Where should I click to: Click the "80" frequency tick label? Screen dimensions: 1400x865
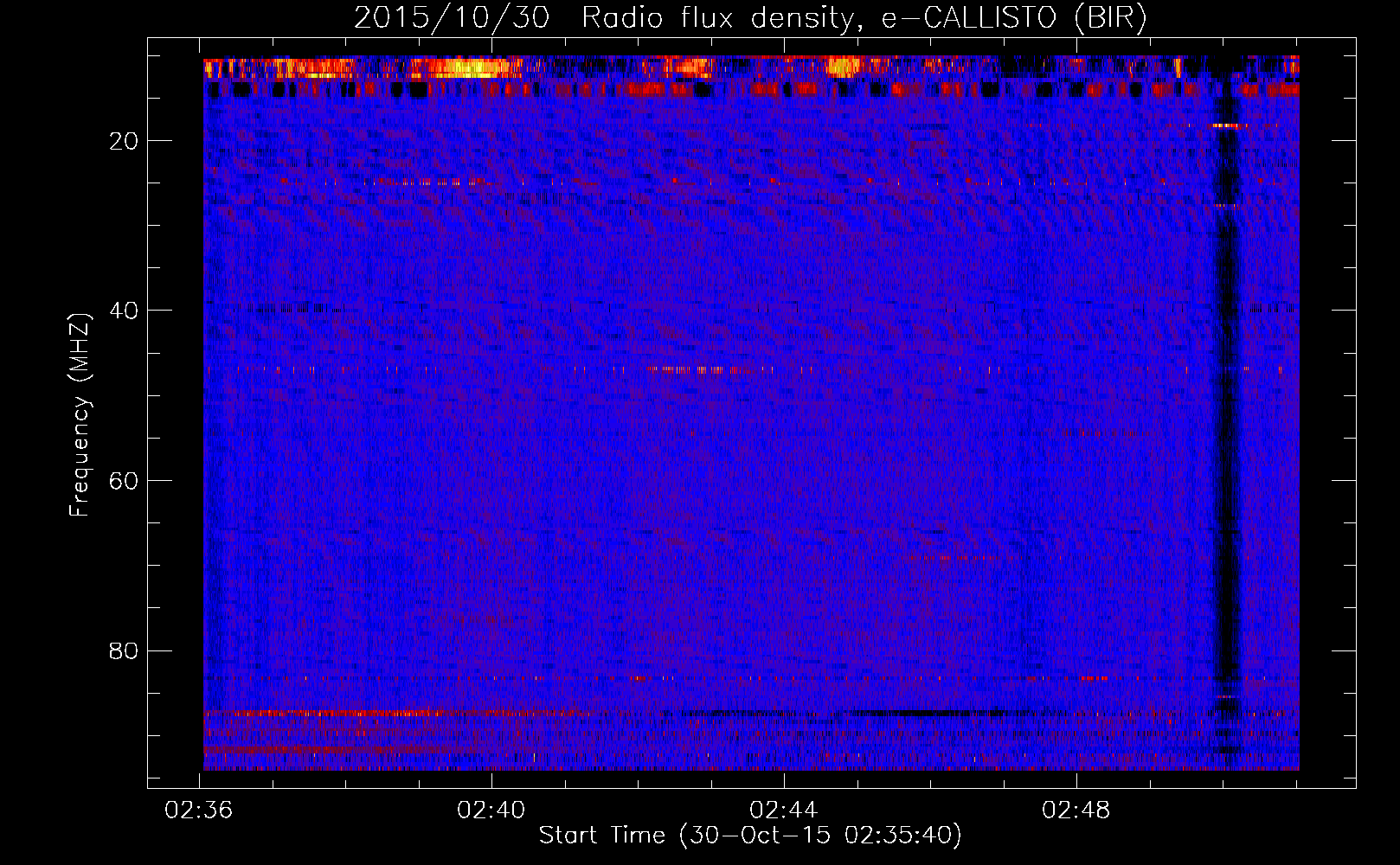coord(125,650)
